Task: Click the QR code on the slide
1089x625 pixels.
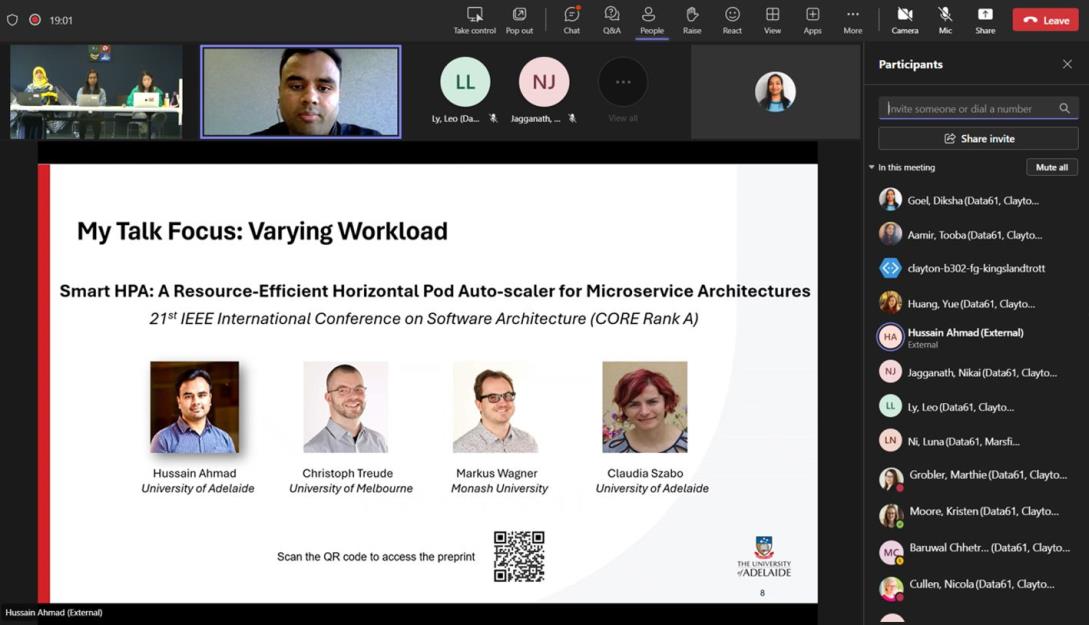Action: 519,556
